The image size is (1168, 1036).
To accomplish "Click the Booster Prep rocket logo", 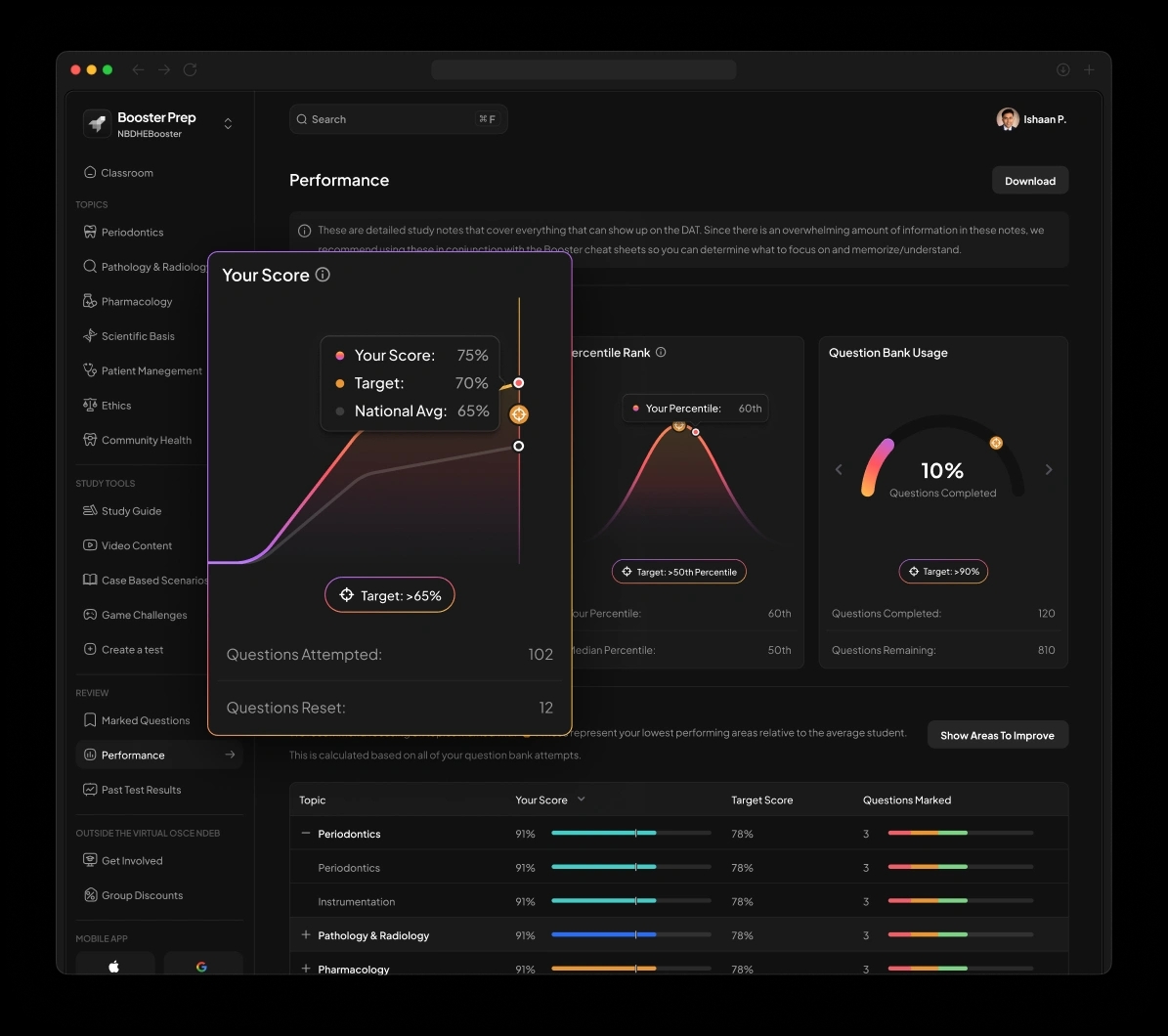I will [97, 123].
